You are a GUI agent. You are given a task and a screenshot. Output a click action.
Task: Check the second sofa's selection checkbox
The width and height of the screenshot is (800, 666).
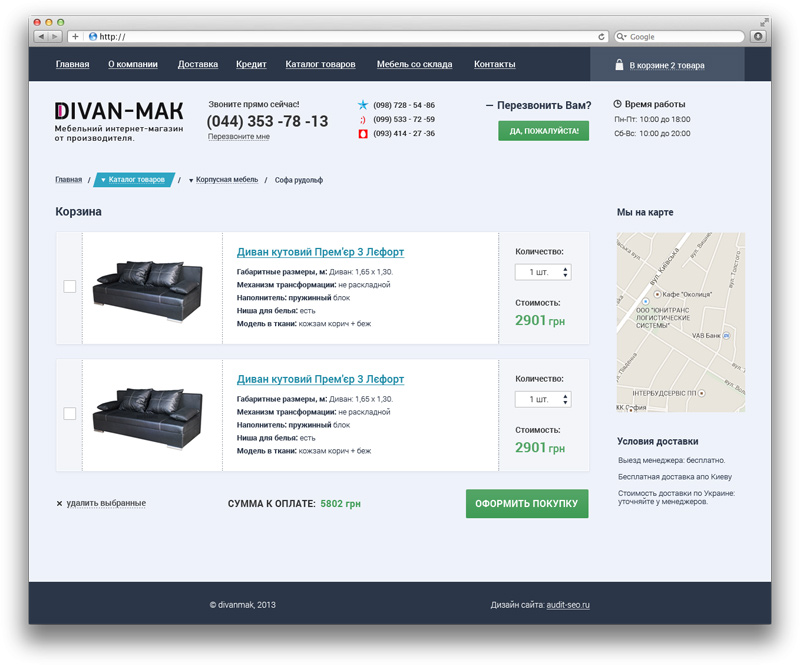(x=69, y=413)
